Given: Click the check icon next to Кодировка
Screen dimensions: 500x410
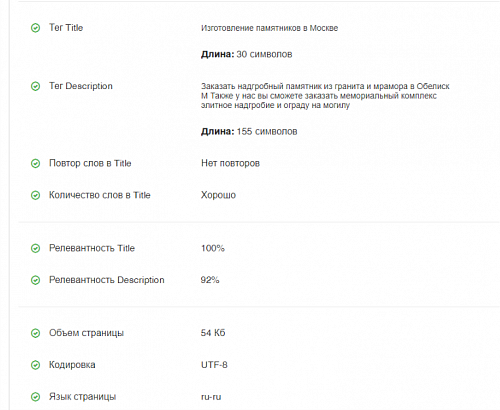Looking at the screenshot, I should click(x=35, y=365).
